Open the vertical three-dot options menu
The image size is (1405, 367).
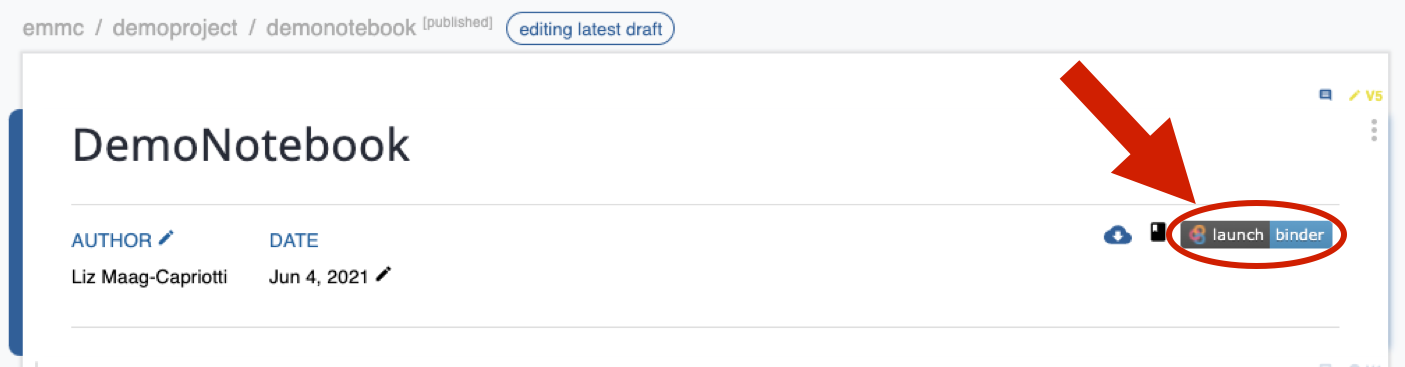tap(1374, 130)
